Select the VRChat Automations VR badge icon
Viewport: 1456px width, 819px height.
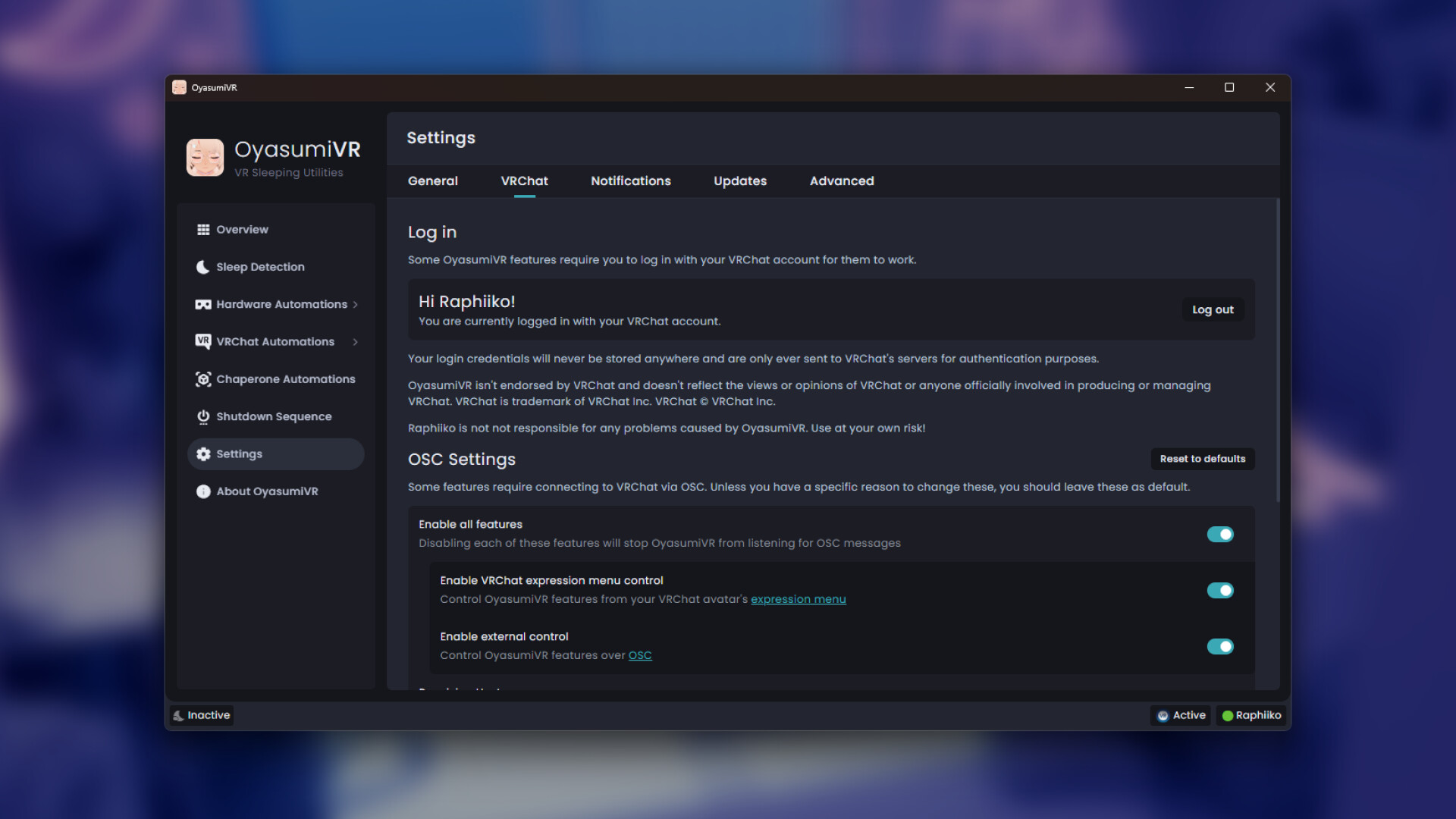pyautogui.click(x=202, y=341)
